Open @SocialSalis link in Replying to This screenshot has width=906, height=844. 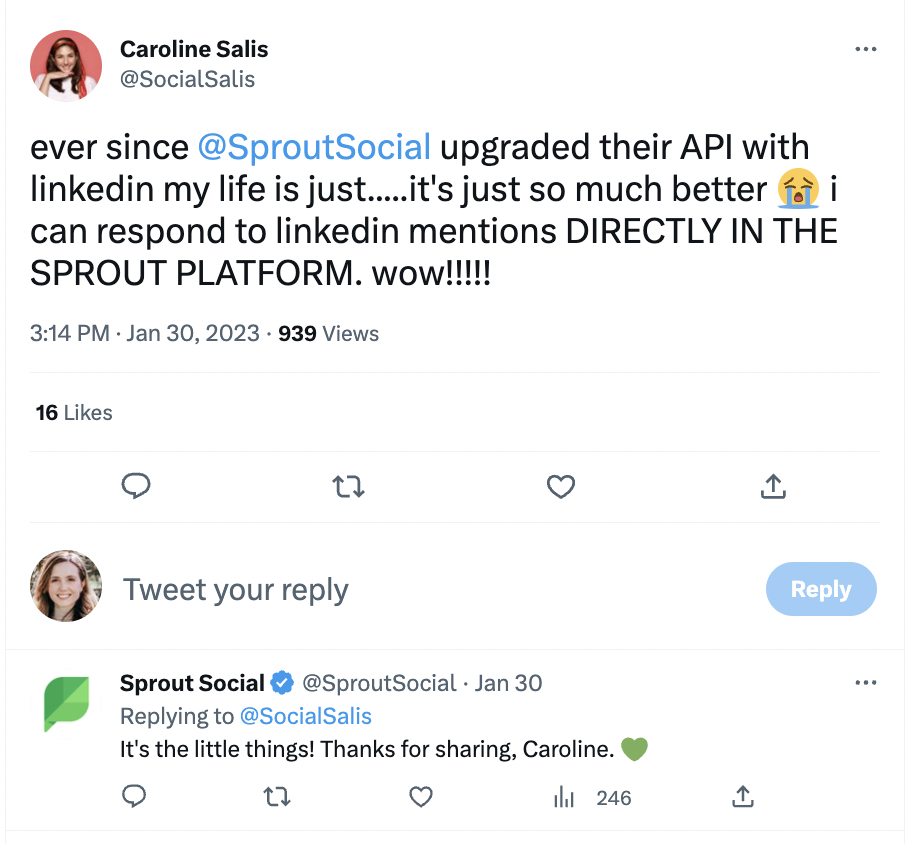coord(306,716)
